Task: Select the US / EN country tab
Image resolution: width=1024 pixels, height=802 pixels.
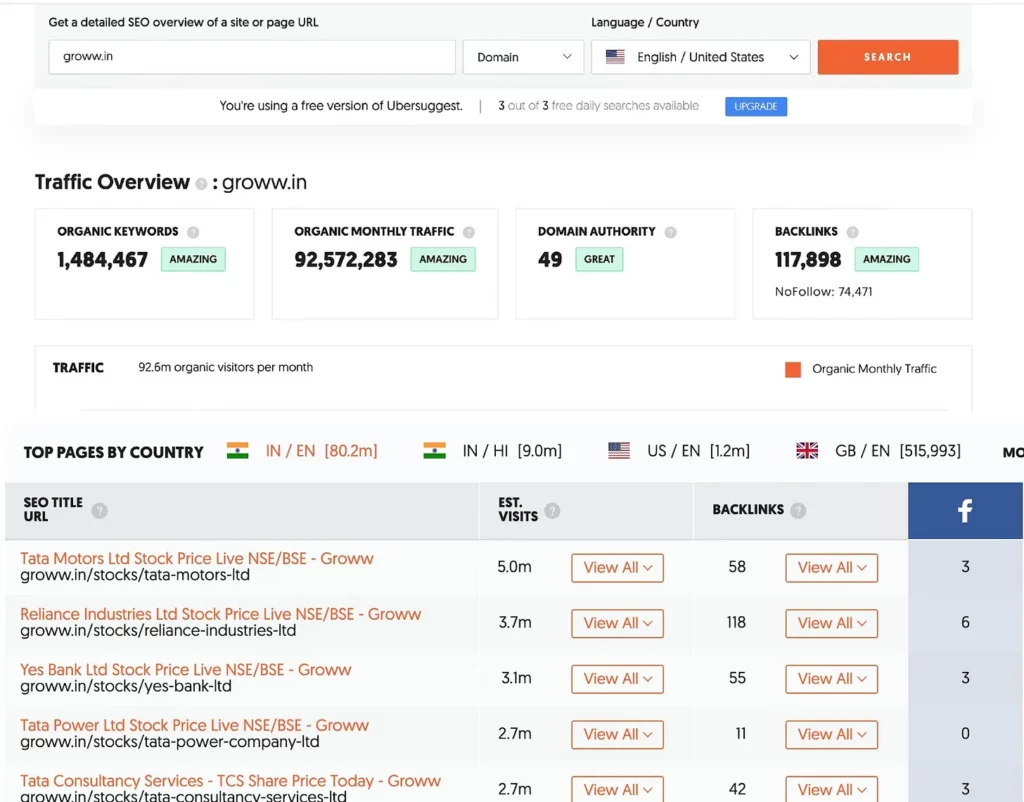Action: point(679,451)
